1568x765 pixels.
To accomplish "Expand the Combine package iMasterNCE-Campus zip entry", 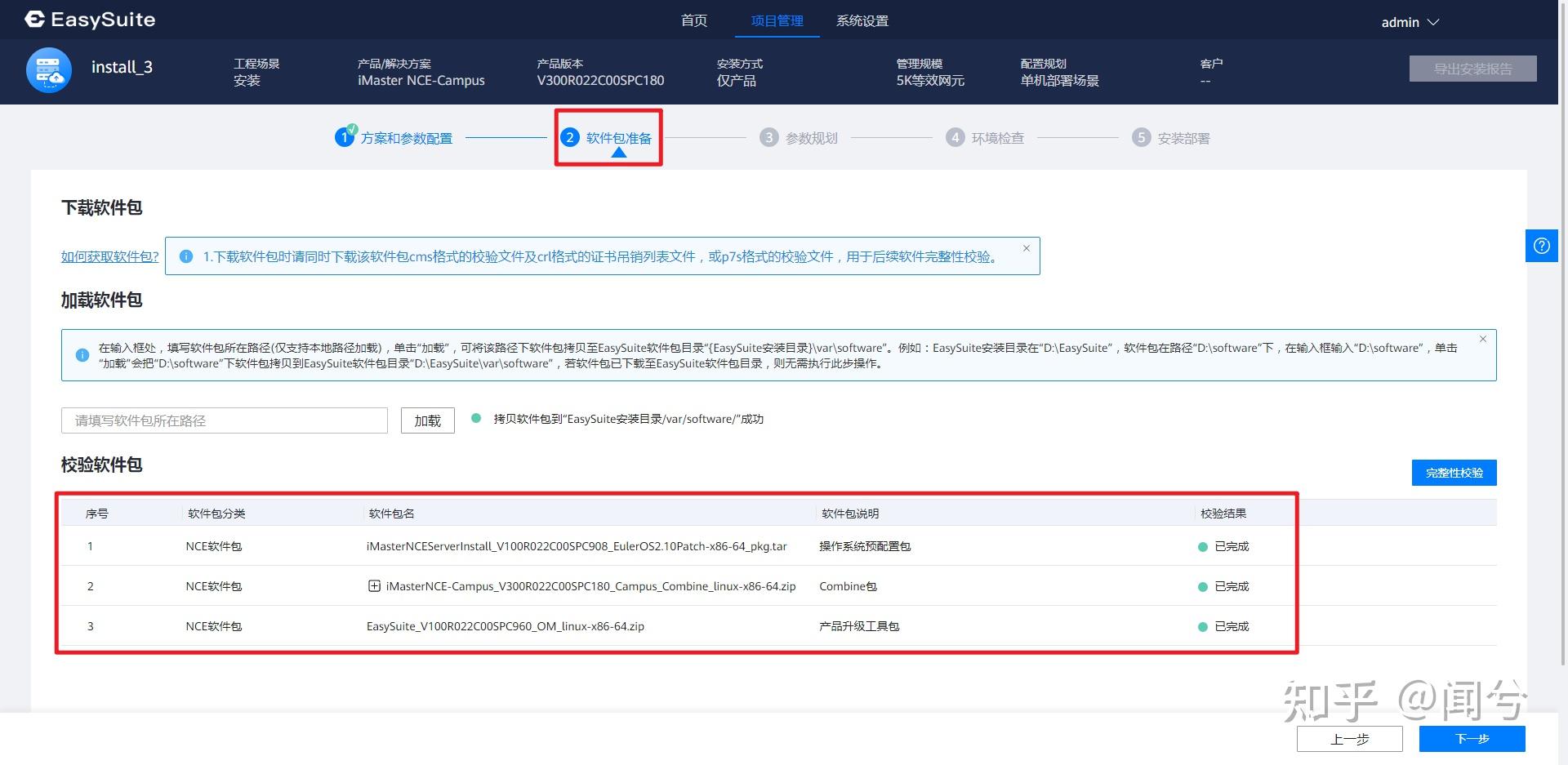I will pos(374,585).
